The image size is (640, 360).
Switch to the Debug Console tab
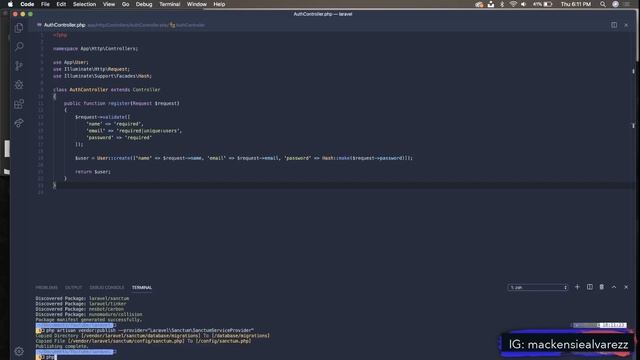click(107, 287)
